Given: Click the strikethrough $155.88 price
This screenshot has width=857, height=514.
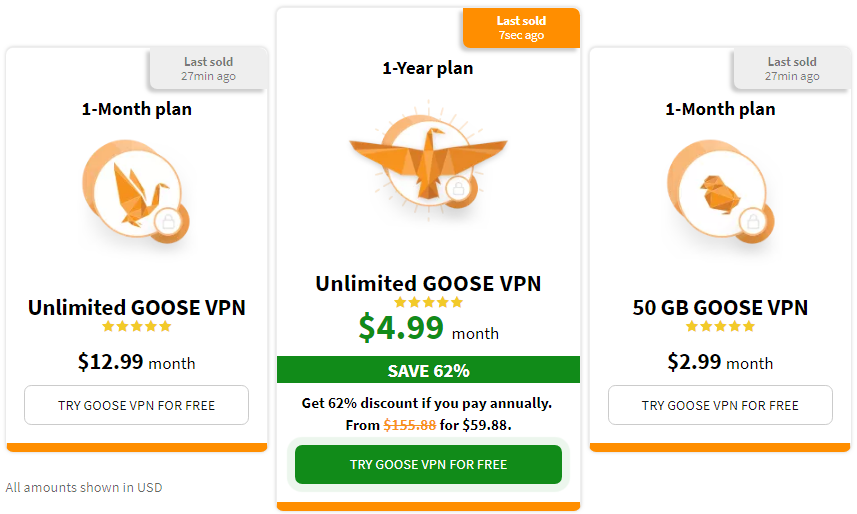Looking at the screenshot, I should pos(410,425).
